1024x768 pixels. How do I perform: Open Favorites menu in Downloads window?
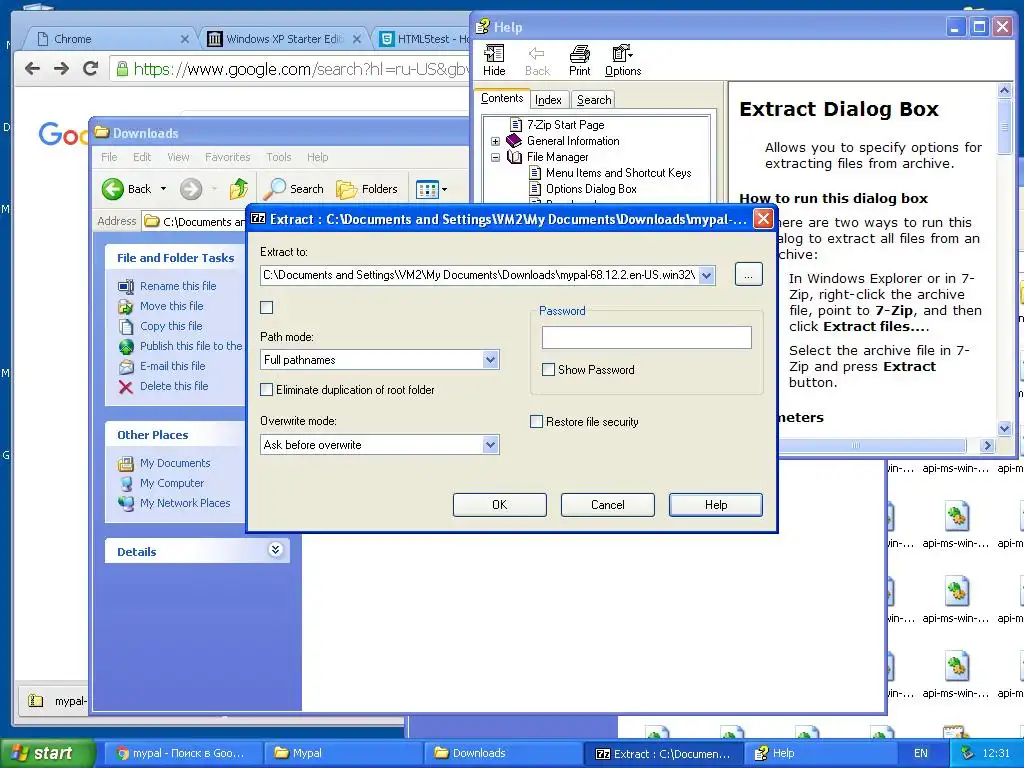point(227,157)
